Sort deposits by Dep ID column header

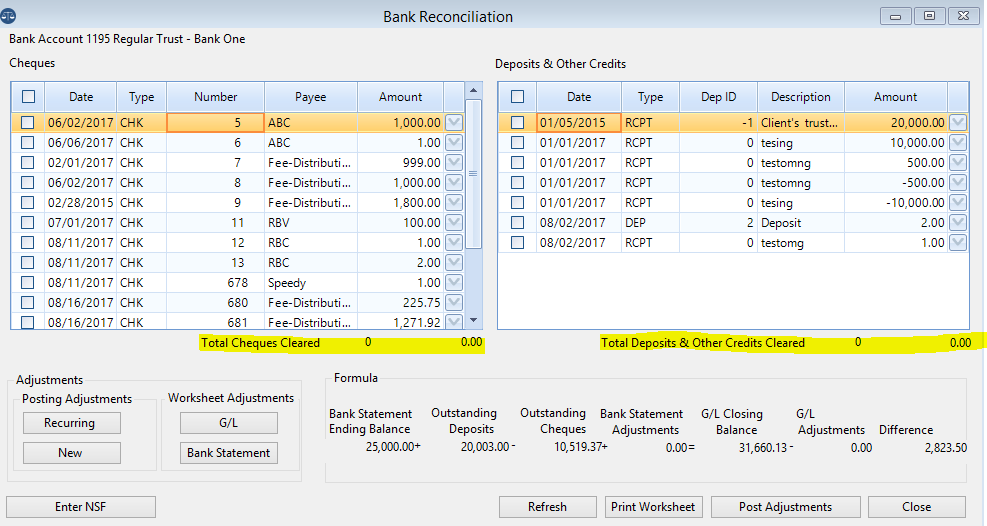click(718, 97)
